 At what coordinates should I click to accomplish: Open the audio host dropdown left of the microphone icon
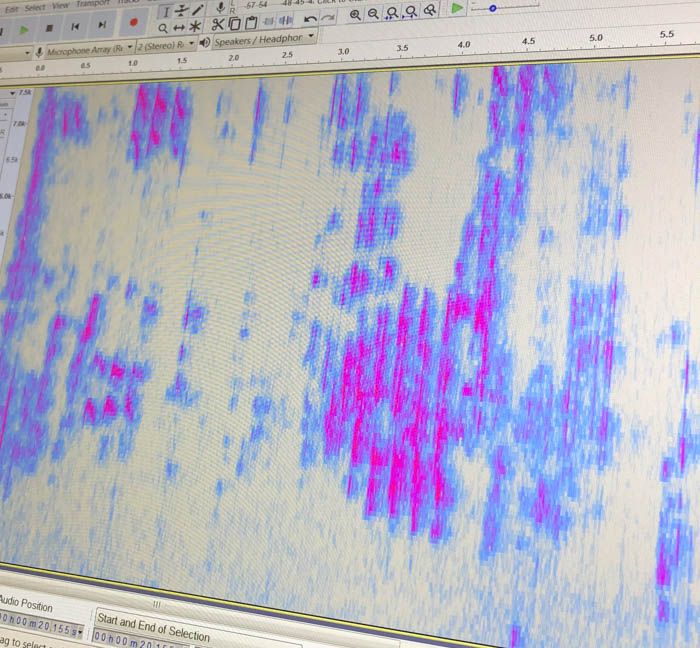coord(16,54)
